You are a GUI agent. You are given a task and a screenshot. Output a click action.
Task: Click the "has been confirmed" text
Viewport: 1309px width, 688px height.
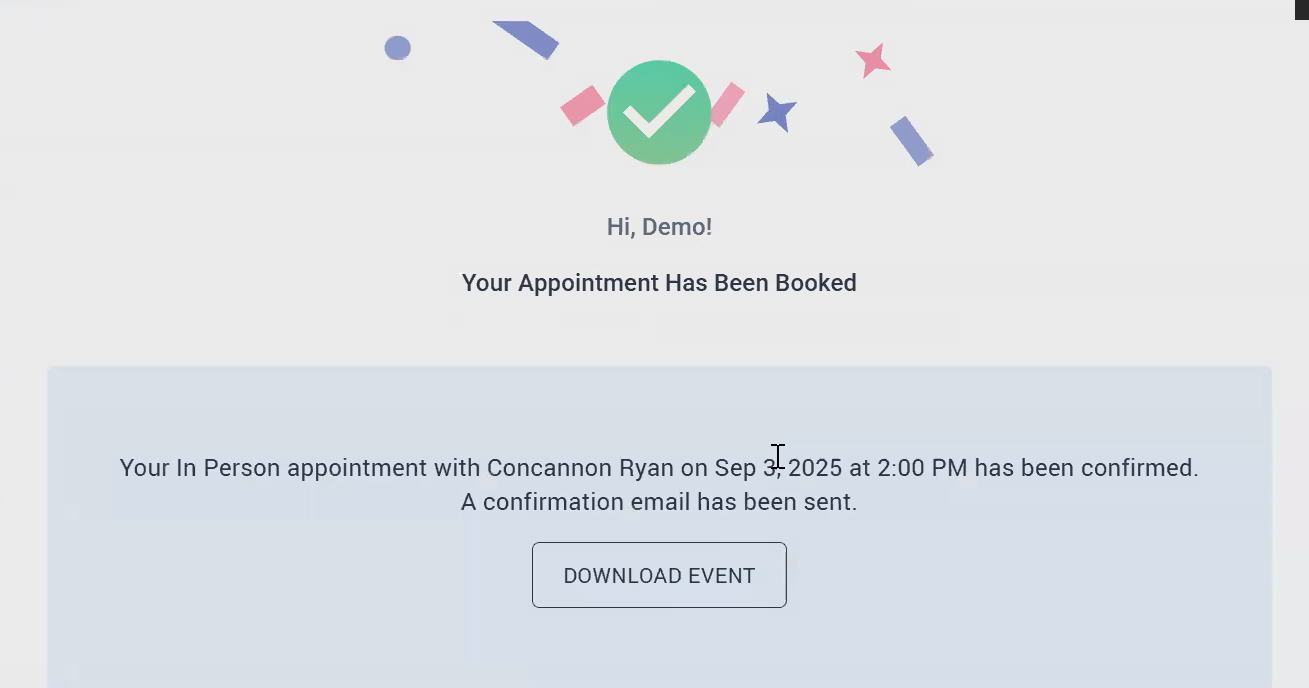coord(1085,468)
